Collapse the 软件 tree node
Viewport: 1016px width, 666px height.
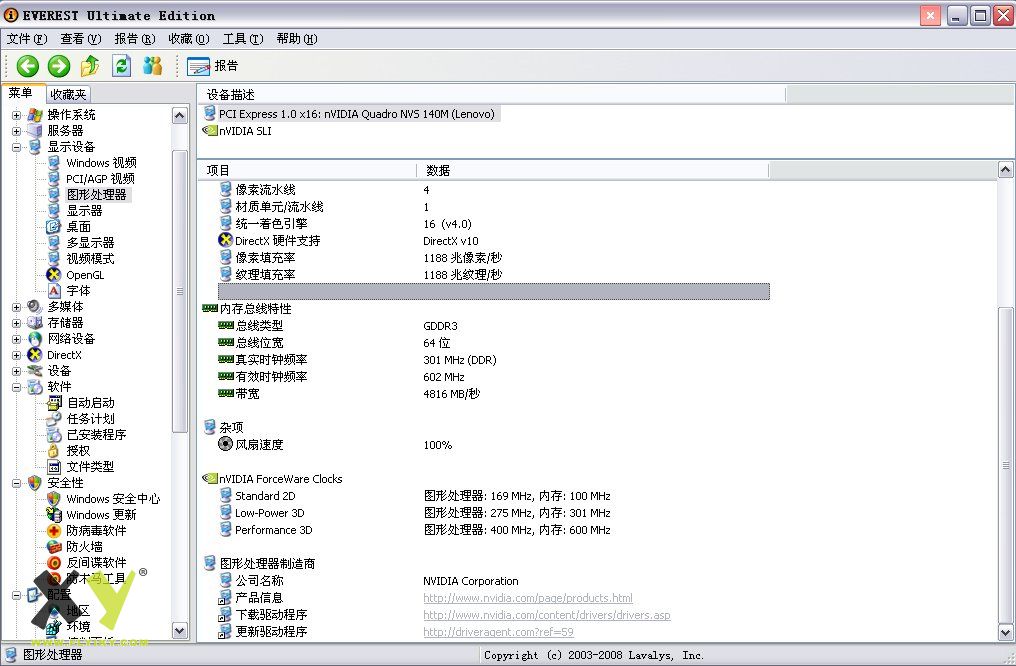(16, 387)
